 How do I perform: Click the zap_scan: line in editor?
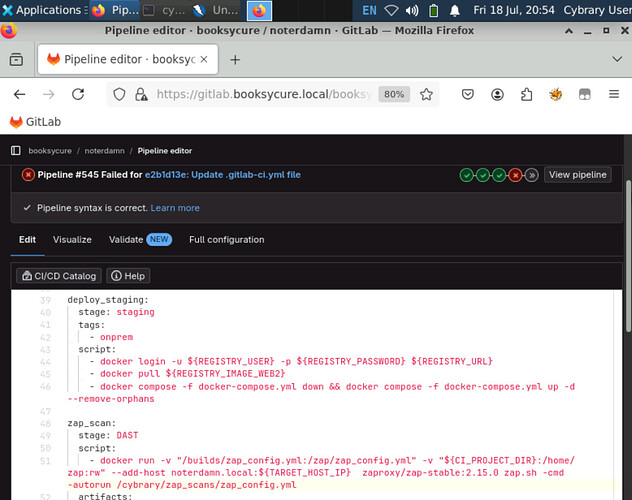(91, 423)
